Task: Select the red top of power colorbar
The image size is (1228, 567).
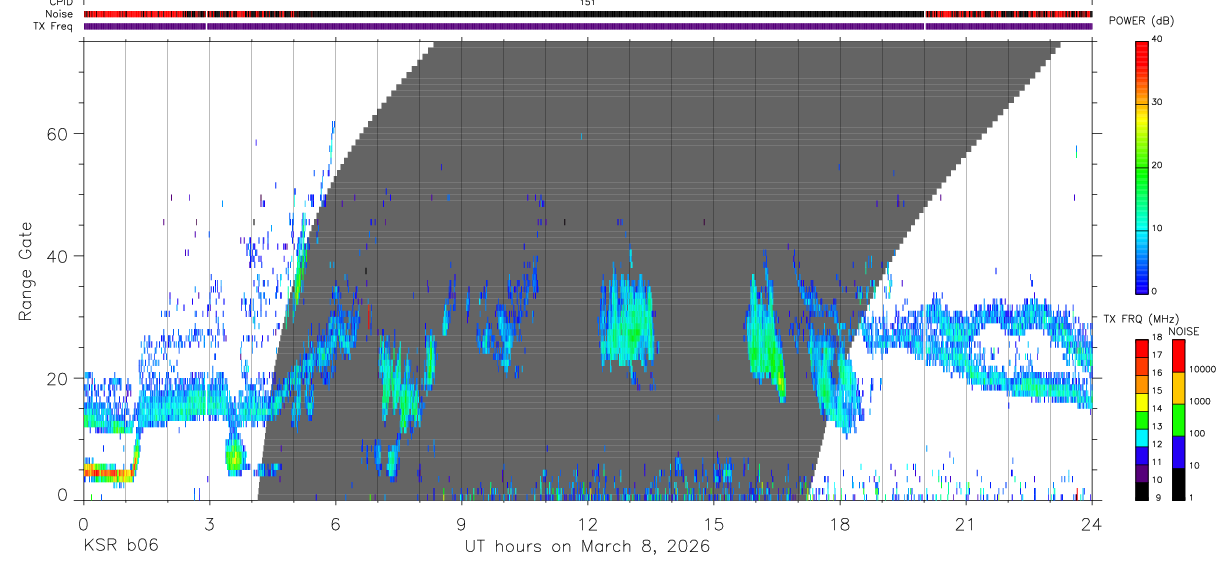Action: click(1142, 55)
